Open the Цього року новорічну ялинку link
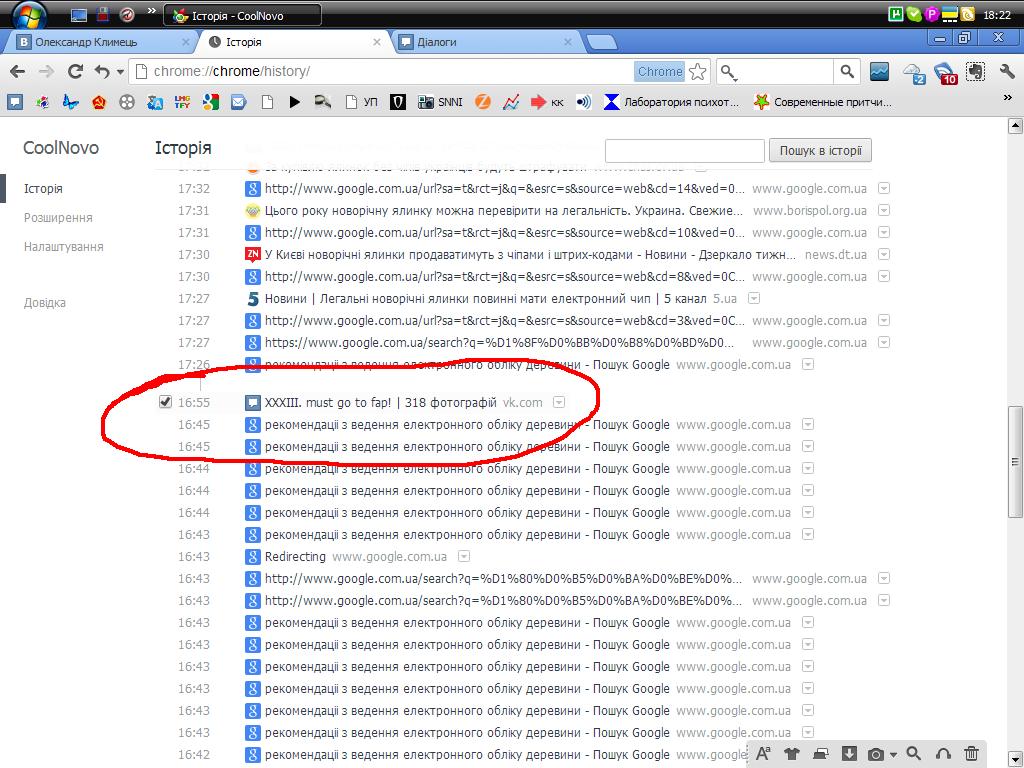Image resolution: width=1024 pixels, height=768 pixels. click(x=504, y=210)
